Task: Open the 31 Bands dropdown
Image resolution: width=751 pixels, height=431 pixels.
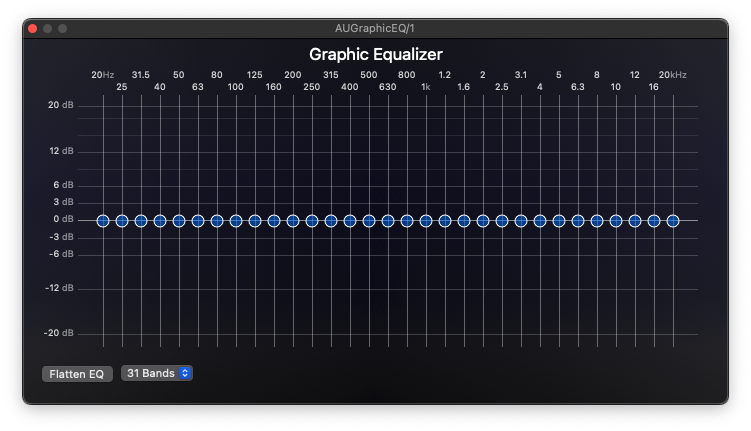Action: point(157,373)
